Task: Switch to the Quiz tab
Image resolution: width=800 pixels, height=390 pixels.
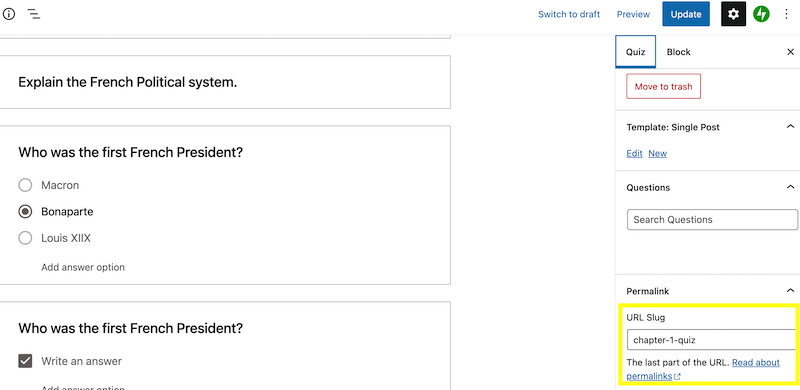Action: coord(635,52)
